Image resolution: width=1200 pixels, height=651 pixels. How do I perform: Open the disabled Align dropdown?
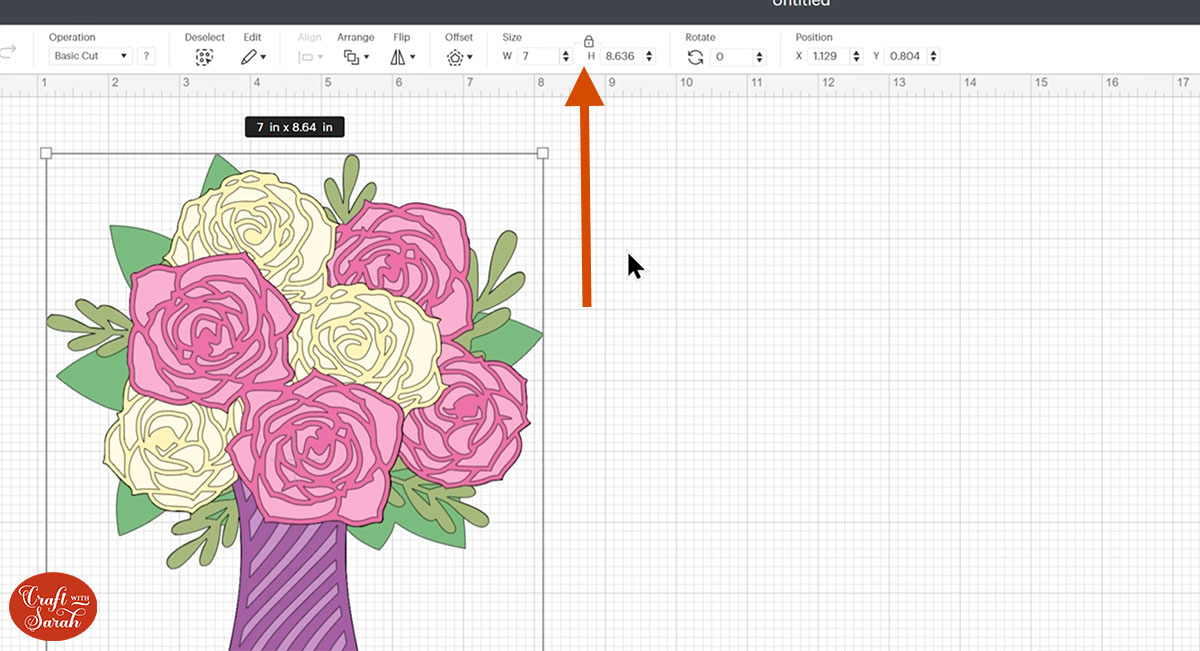[311, 57]
